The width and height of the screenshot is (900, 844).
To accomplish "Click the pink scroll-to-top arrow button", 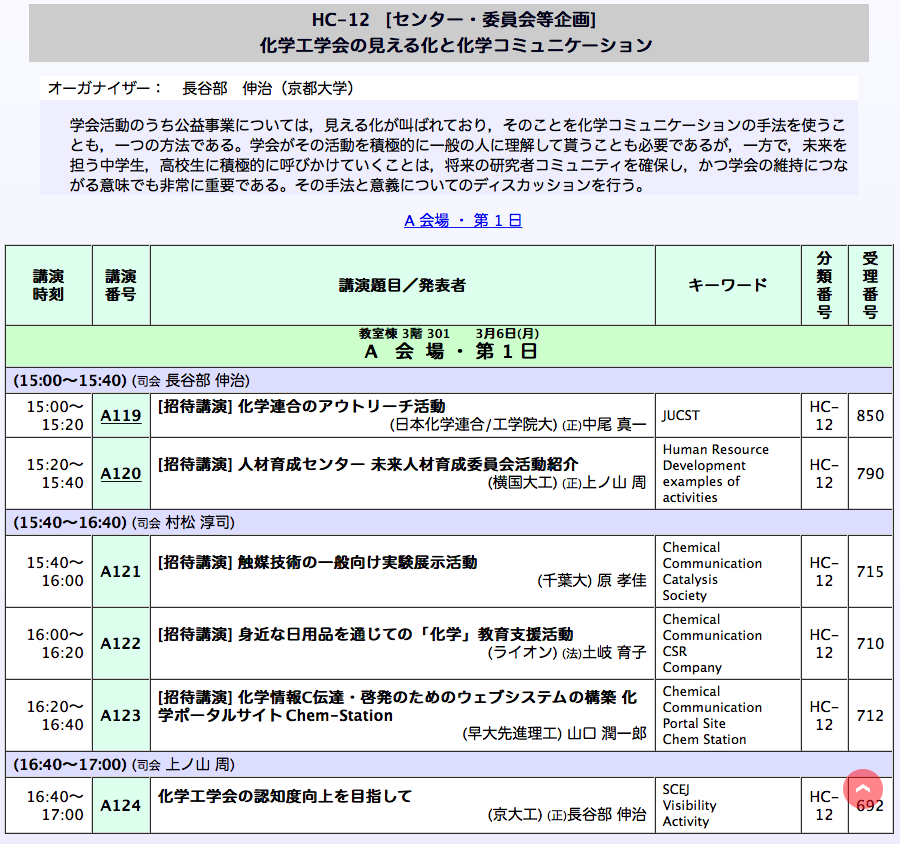I will pyautogui.click(x=863, y=789).
